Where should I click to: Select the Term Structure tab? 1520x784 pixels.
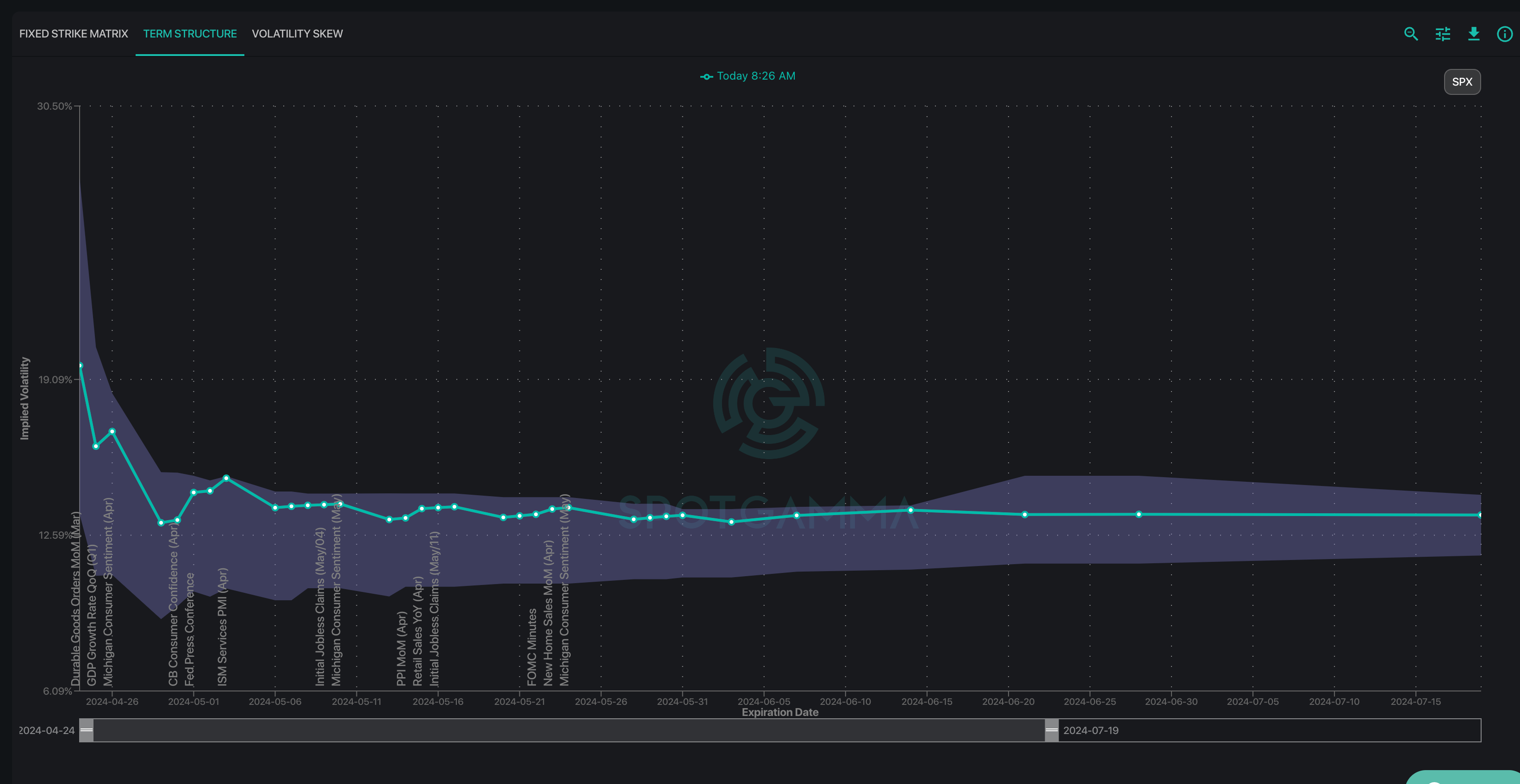pos(190,34)
